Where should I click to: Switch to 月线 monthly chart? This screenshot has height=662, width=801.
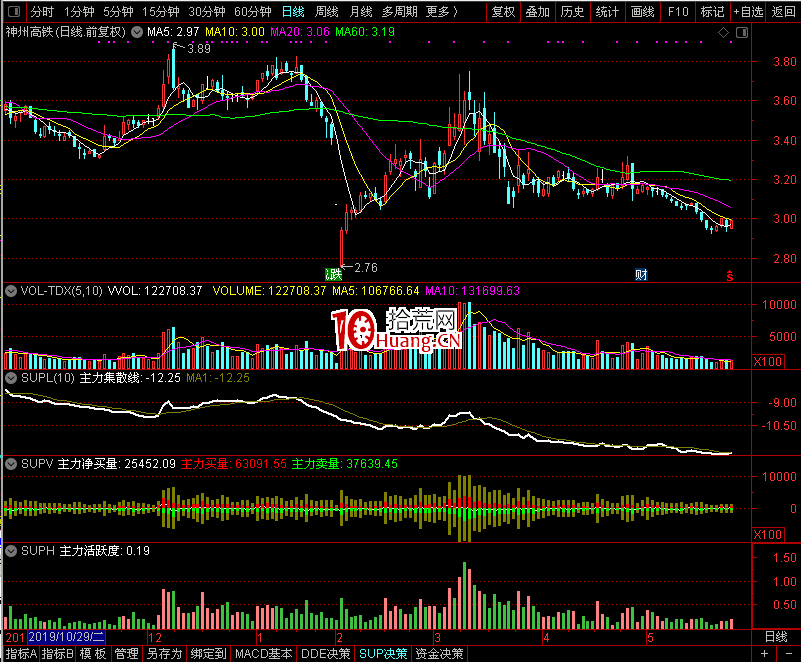pos(360,11)
